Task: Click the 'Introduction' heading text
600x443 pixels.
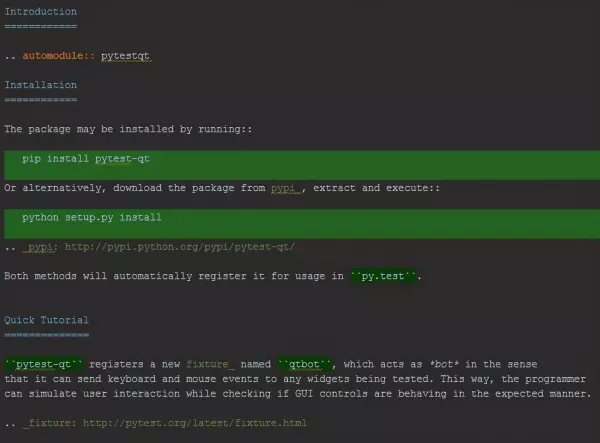Action: coord(41,11)
